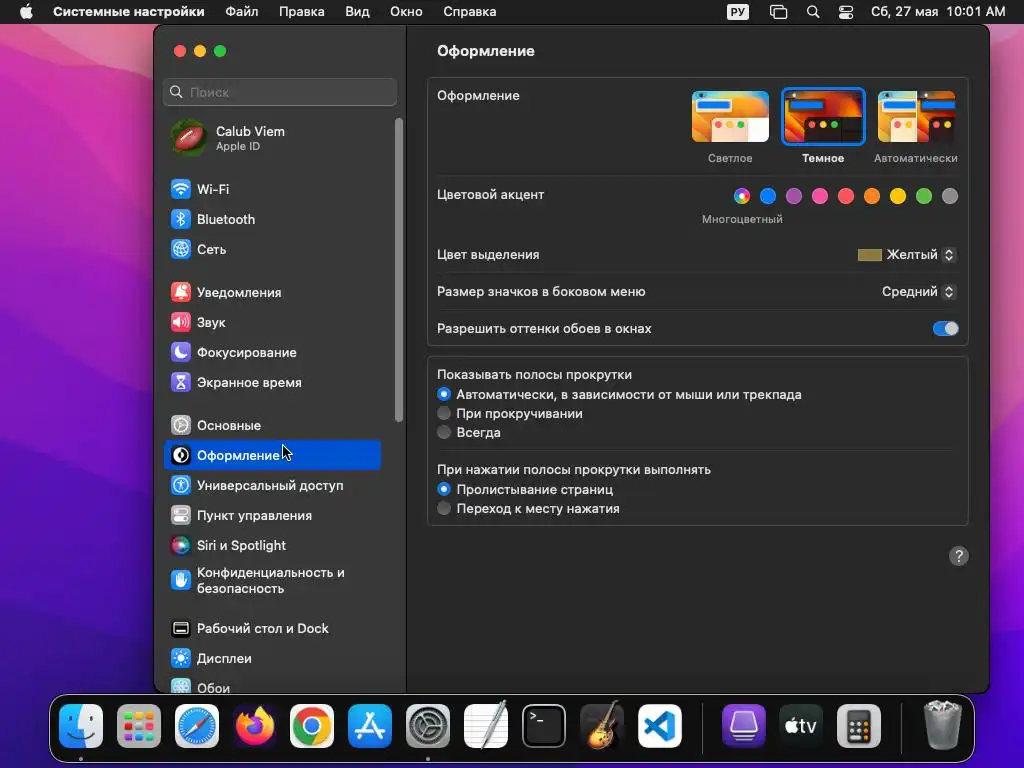
Task: Open Конфиденциальность и безопасность settings
Action: [x=272, y=581]
